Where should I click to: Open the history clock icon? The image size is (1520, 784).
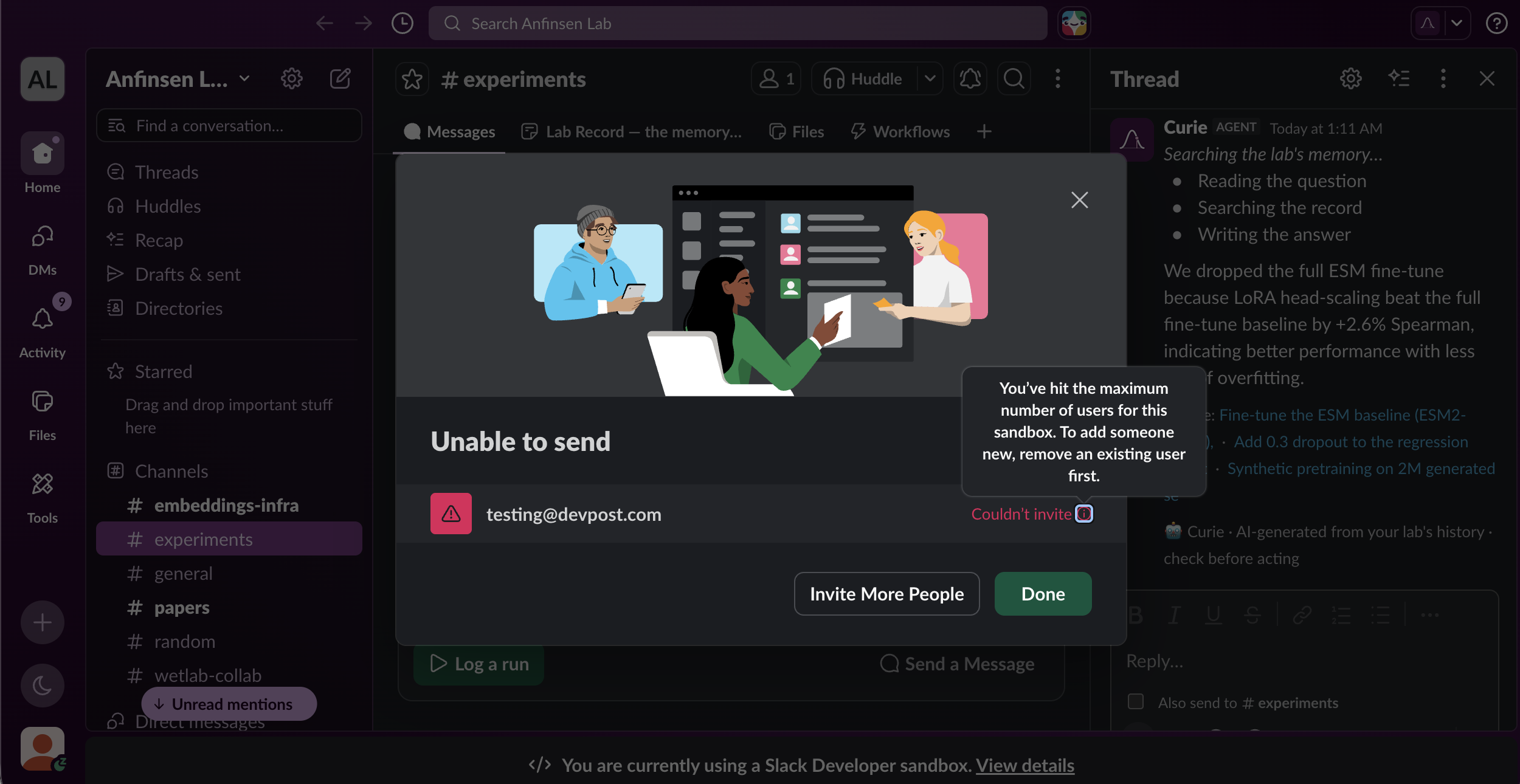pos(402,24)
